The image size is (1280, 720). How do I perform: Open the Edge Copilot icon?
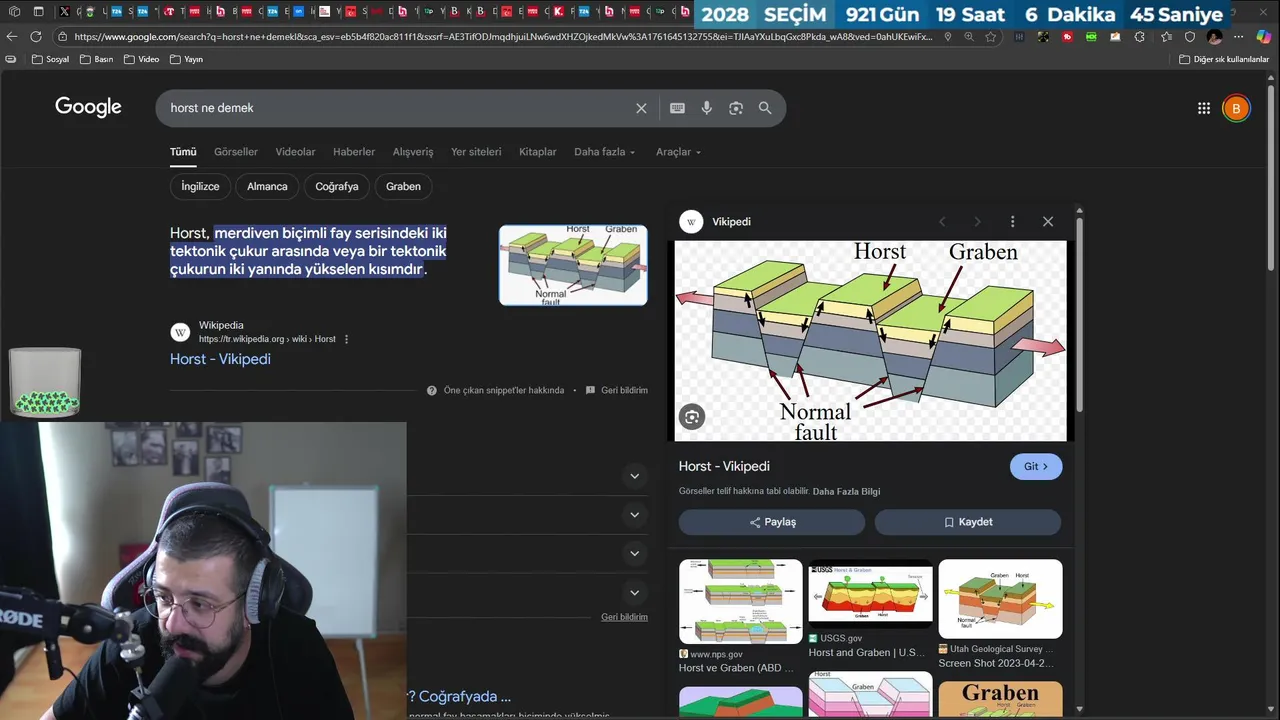pyautogui.click(x=1264, y=36)
